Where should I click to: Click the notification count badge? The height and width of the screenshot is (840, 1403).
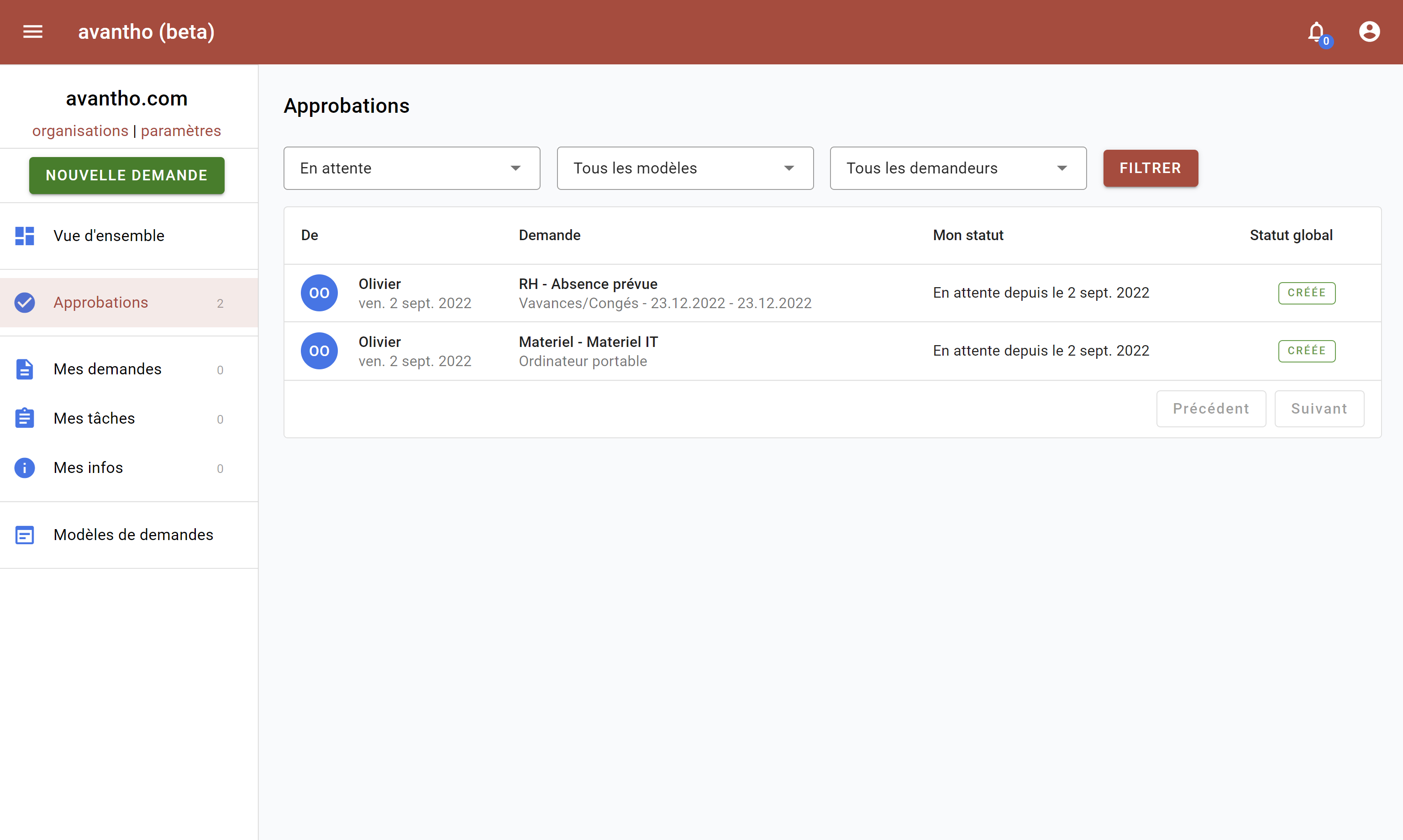[x=1326, y=42]
